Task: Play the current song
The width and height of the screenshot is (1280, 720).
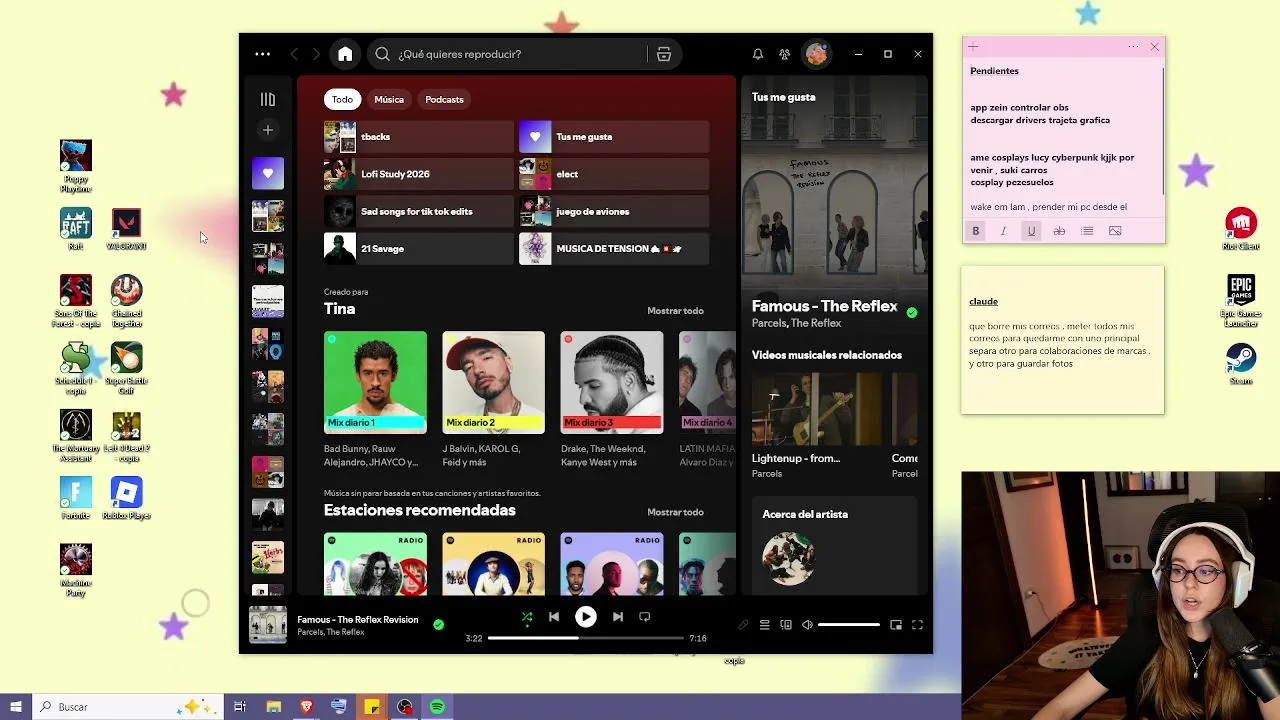Action: 586,617
